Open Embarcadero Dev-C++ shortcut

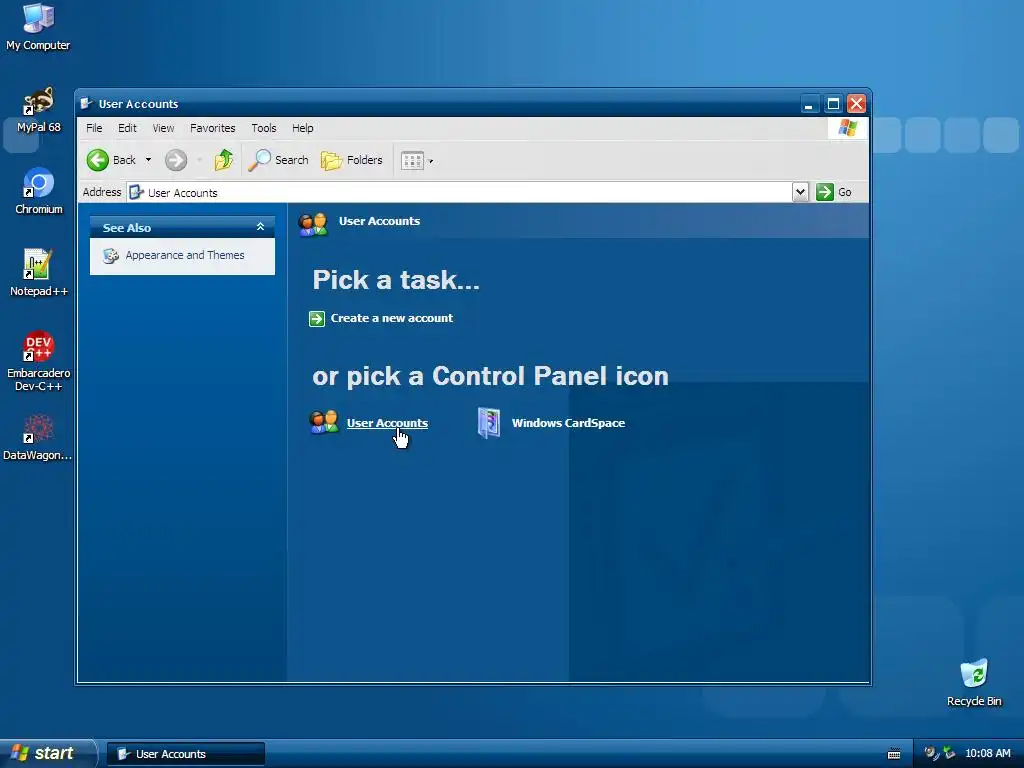(x=39, y=361)
